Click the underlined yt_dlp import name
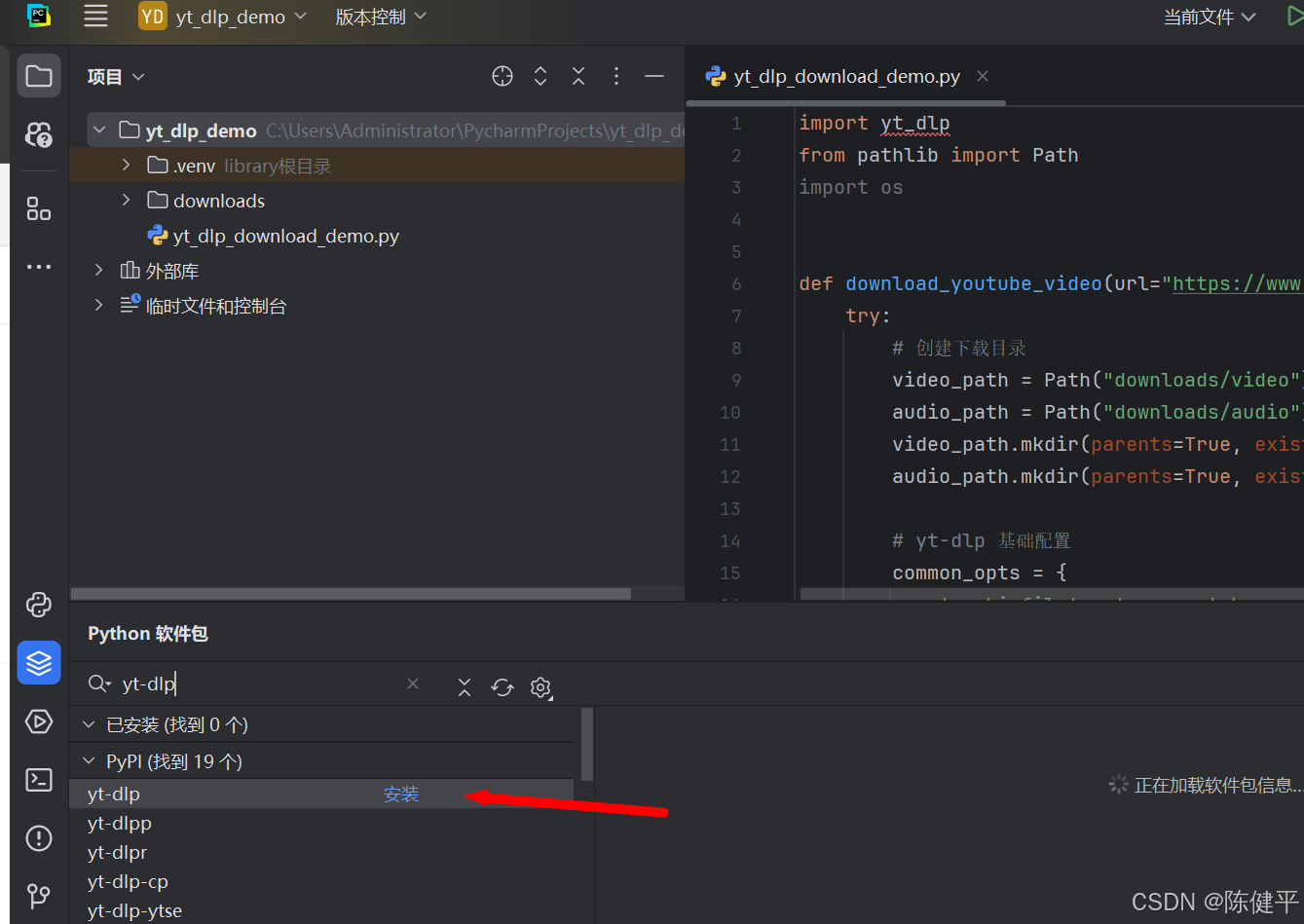Screen dimensions: 1304x924 (x=915, y=123)
